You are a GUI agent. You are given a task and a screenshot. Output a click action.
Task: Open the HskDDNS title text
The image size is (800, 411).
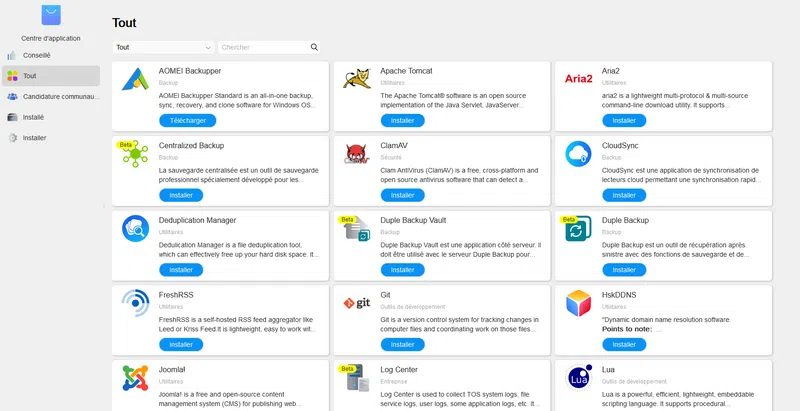tap(619, 295)
